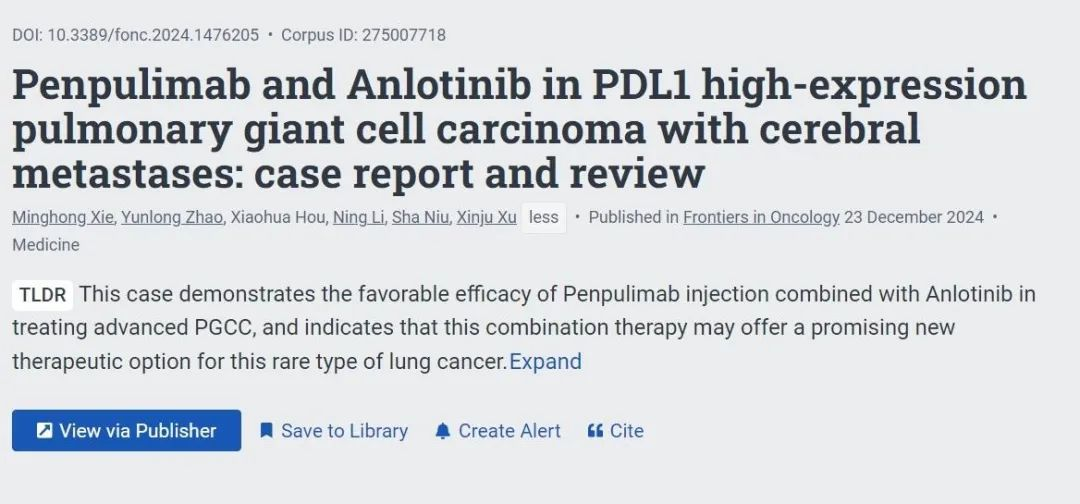Open author Minghong Xie's profile
Image resolution: width=1080 pixels, height=504 pixels.
[63, 217]
